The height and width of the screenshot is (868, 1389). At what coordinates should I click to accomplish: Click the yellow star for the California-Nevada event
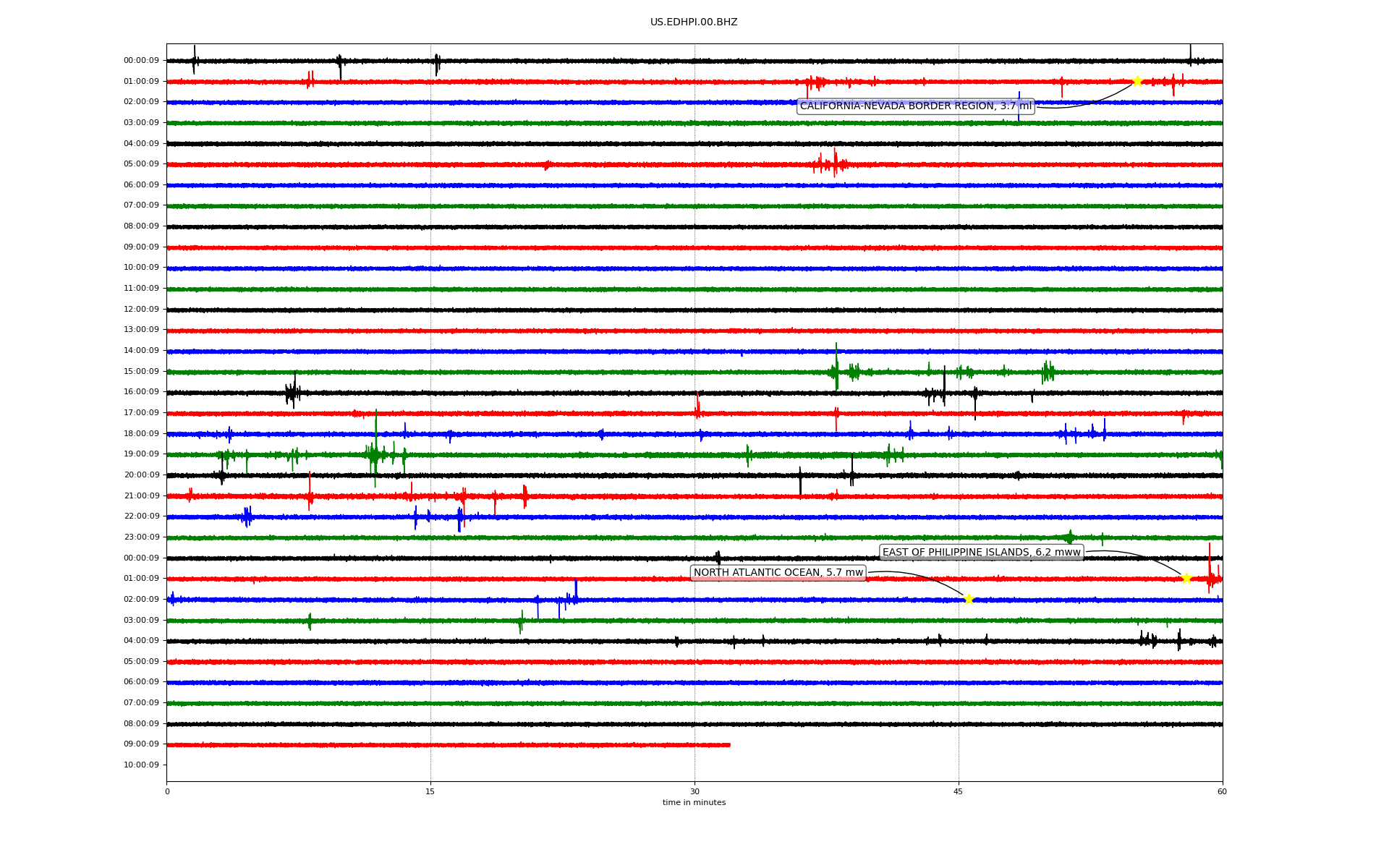point(1137,81)
